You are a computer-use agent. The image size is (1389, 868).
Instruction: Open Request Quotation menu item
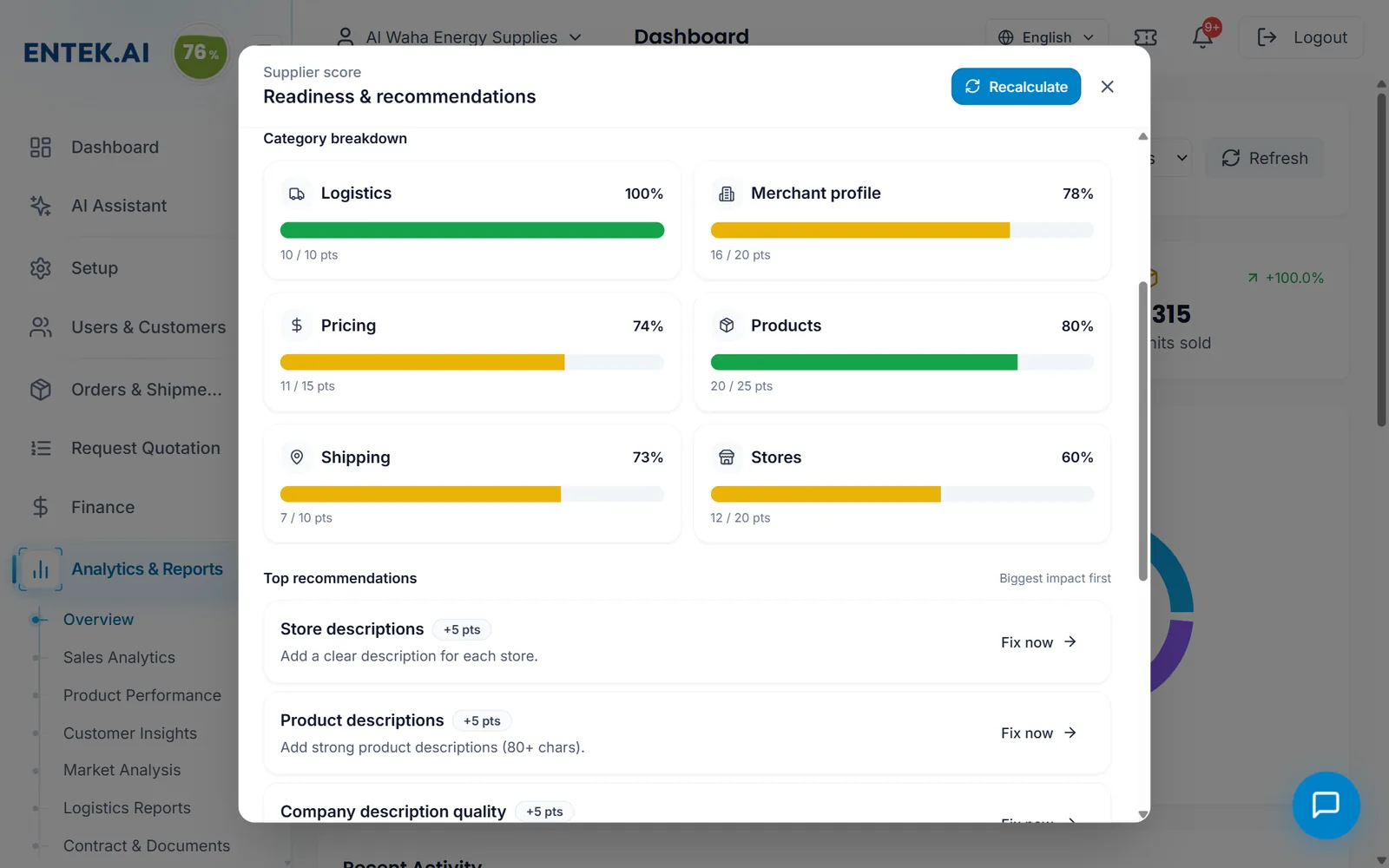146,449
